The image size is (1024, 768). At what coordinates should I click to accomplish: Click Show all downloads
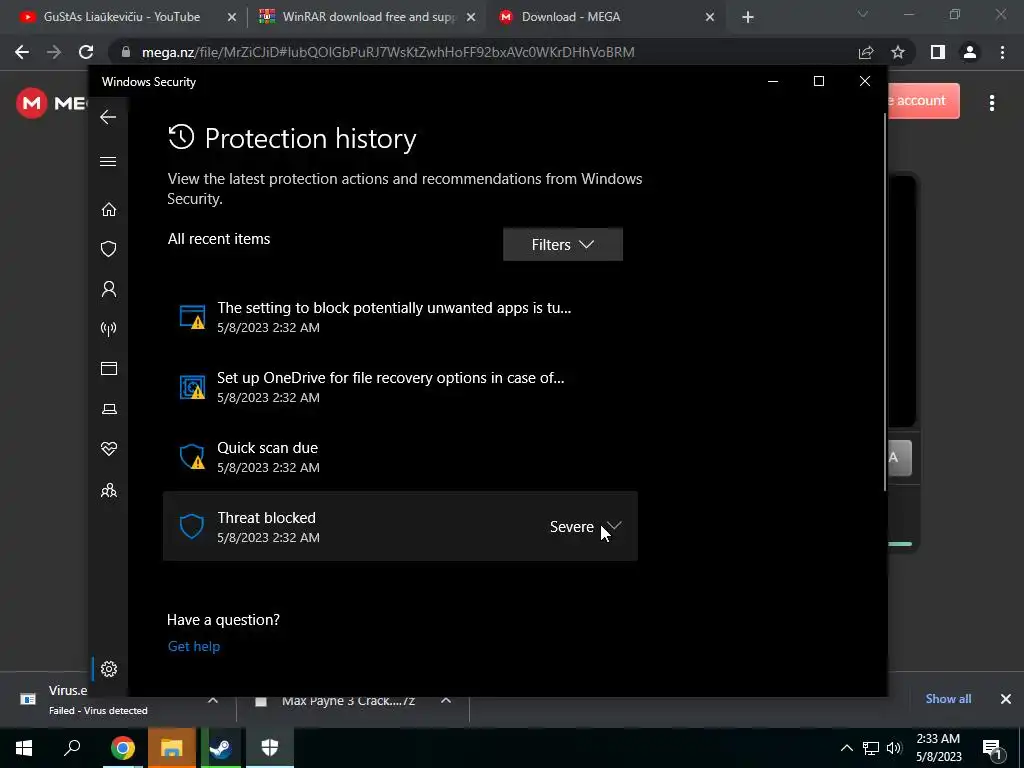pos(948,699)
